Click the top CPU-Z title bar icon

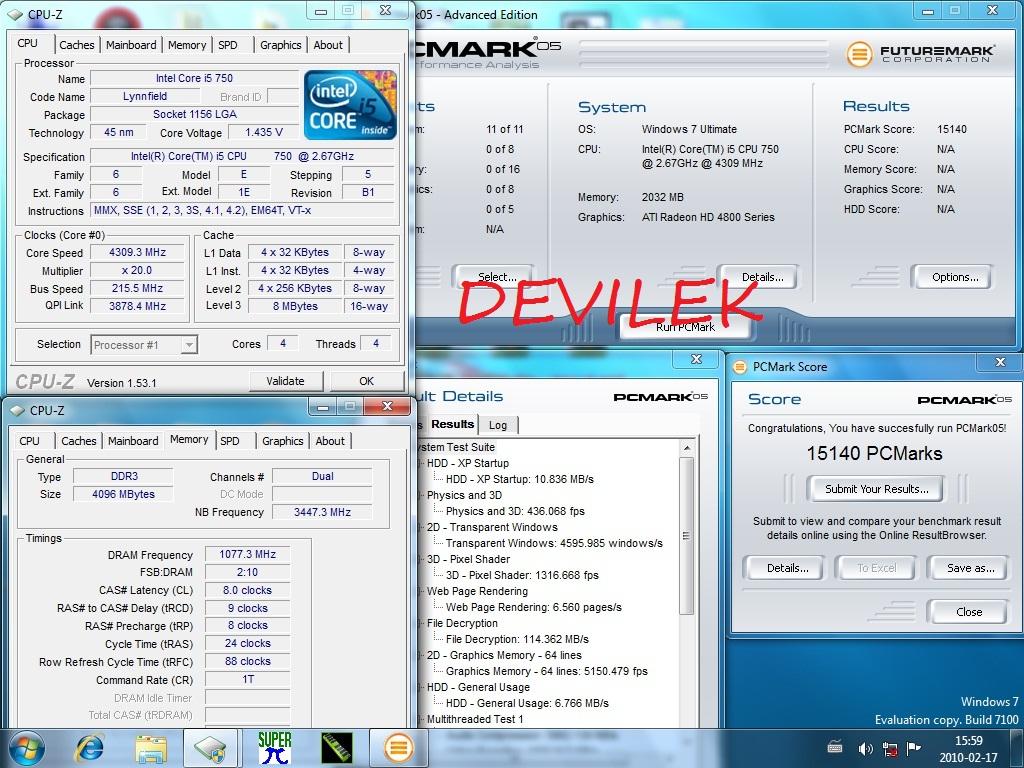(x=15, y=14)
